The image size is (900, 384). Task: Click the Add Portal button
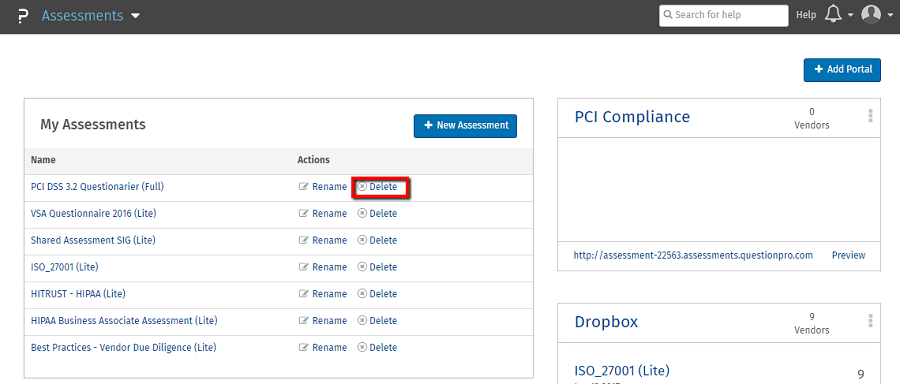pos(842,69)
